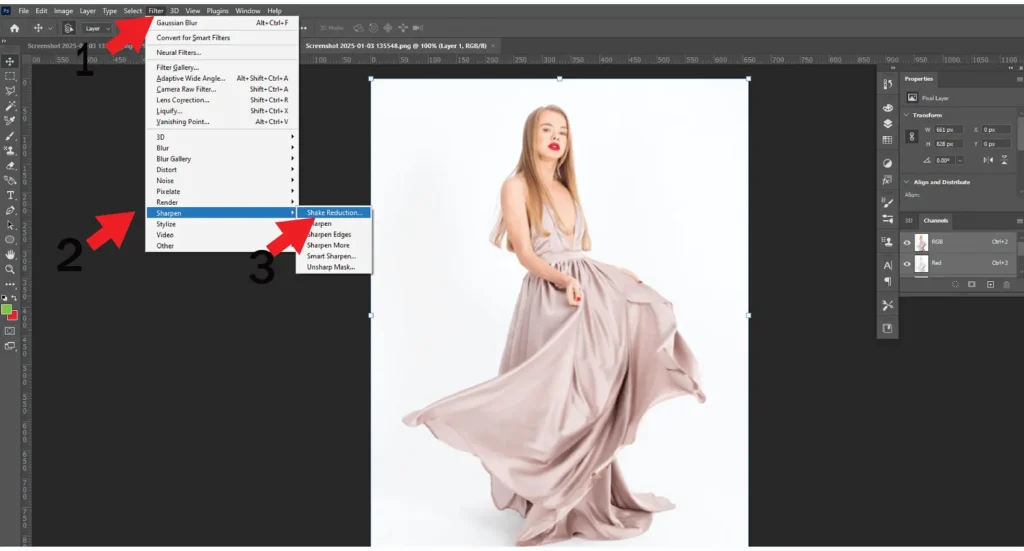
Task: Open Neural Filters from the Filter menu
Action: (x=178, y=52)
